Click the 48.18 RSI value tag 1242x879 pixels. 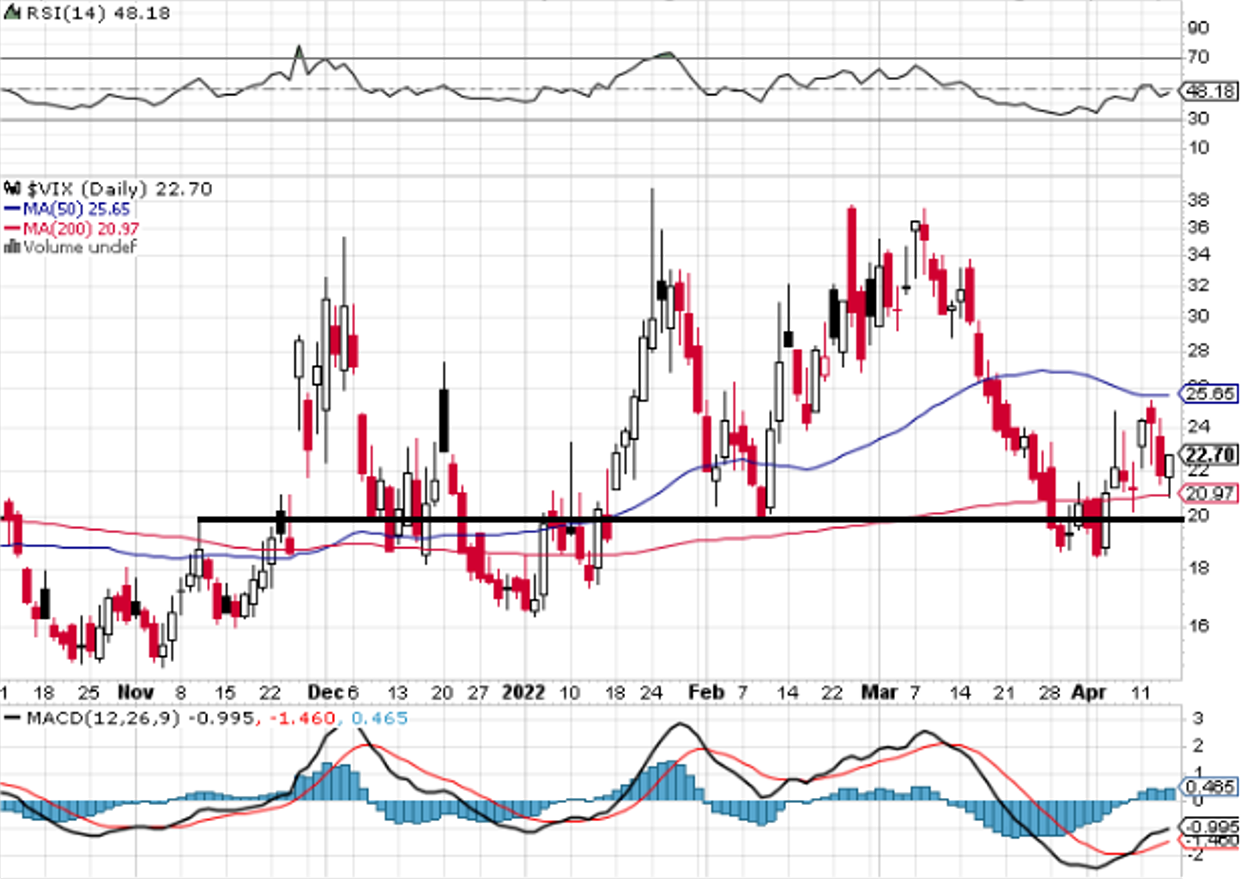coord(1209,90)
